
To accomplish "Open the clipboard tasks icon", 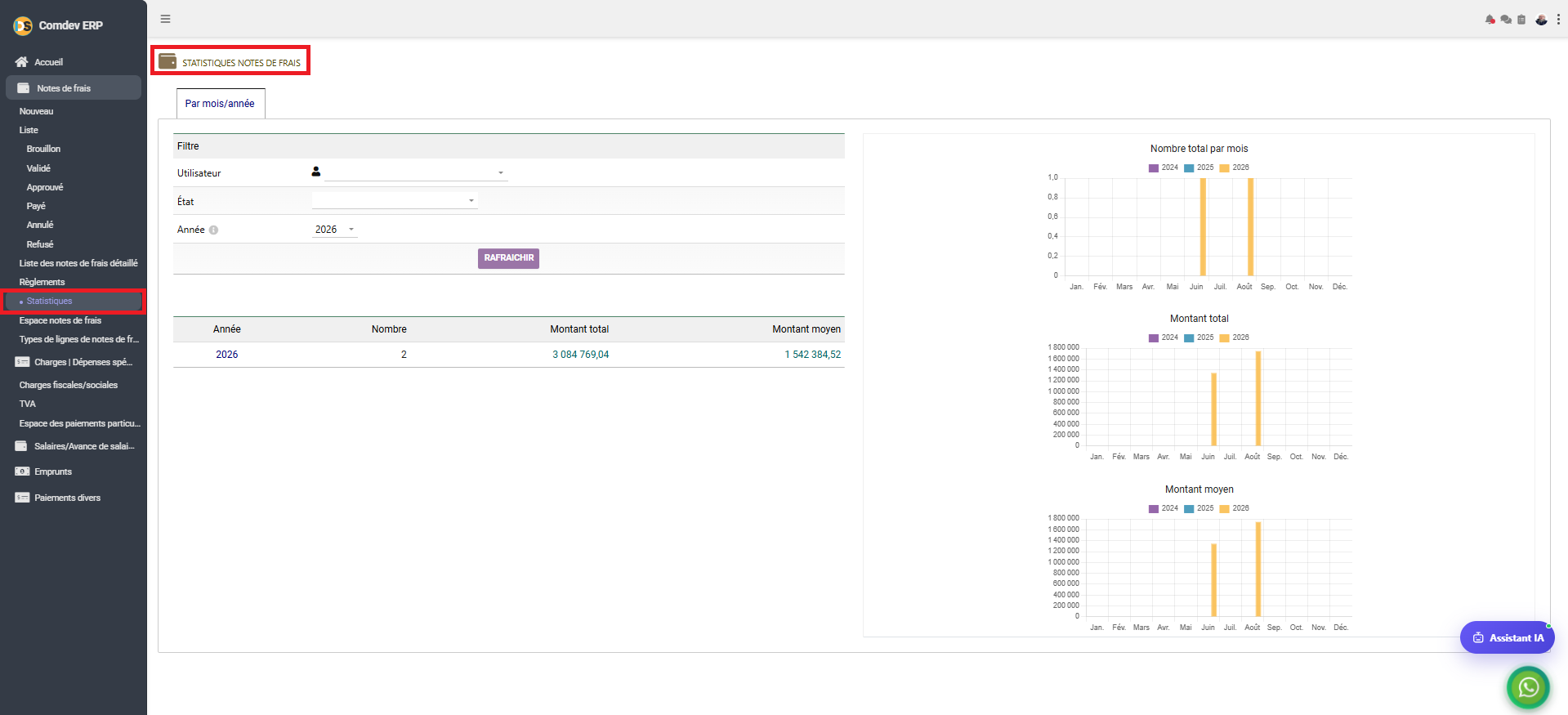I will pyautogui.click(x=1521, y=20).
